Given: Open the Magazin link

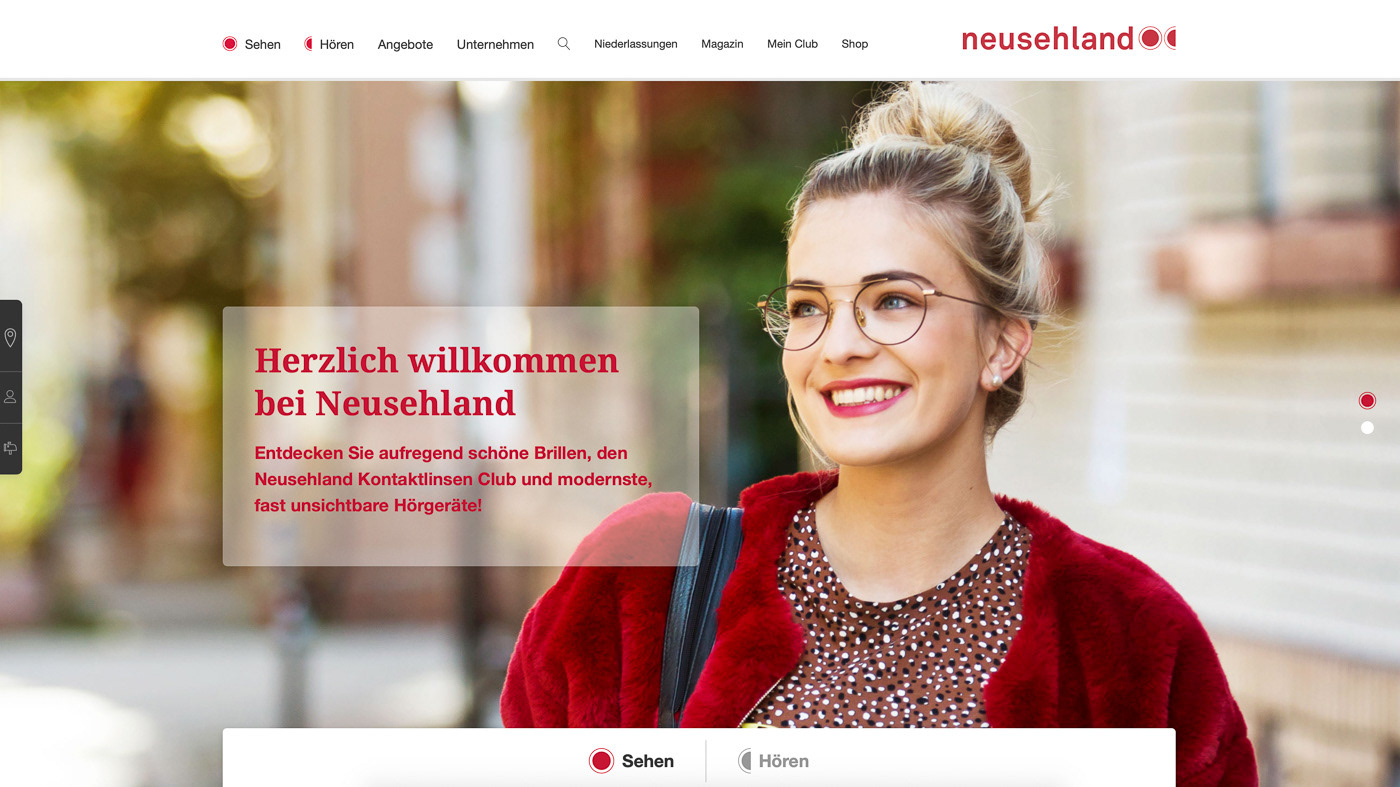Looking at the screenshot, I should pyautogui.click(x=722, y=44).
